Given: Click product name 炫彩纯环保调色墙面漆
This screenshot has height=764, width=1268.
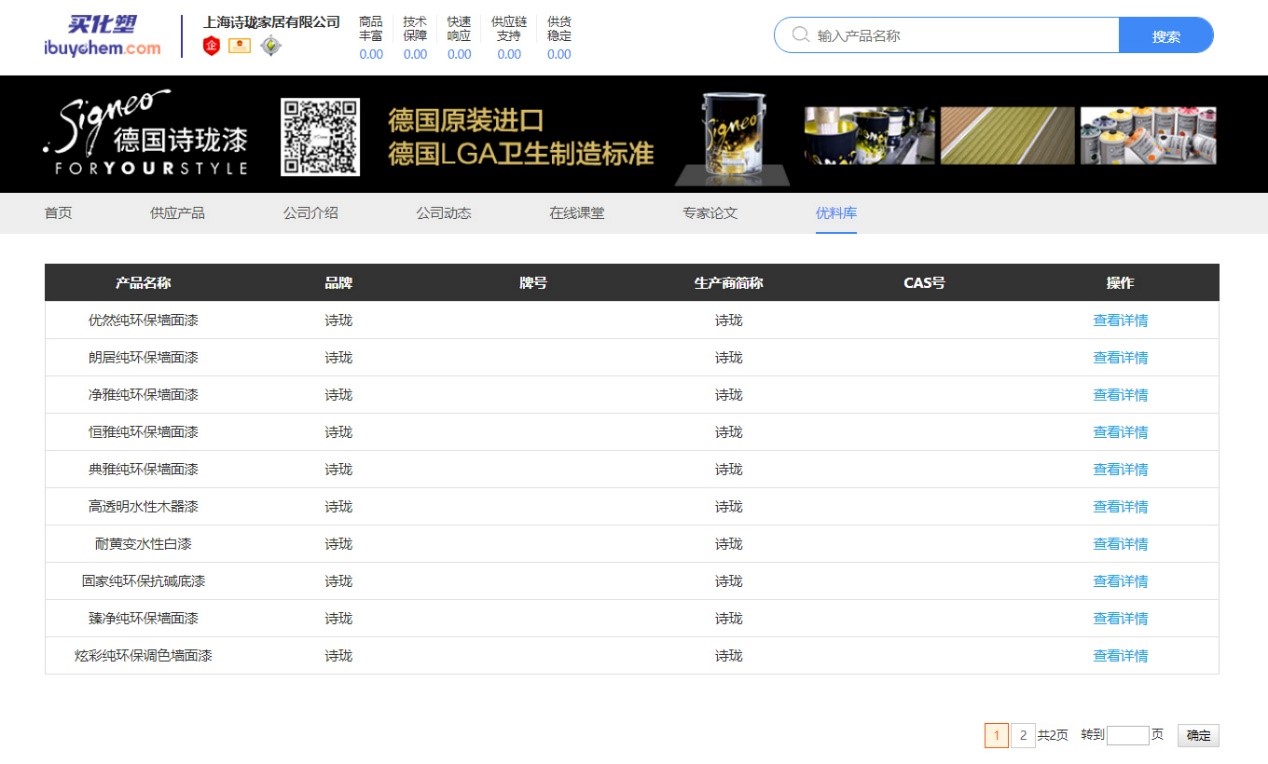Looking at the screenshot, I should coord(143,656).
